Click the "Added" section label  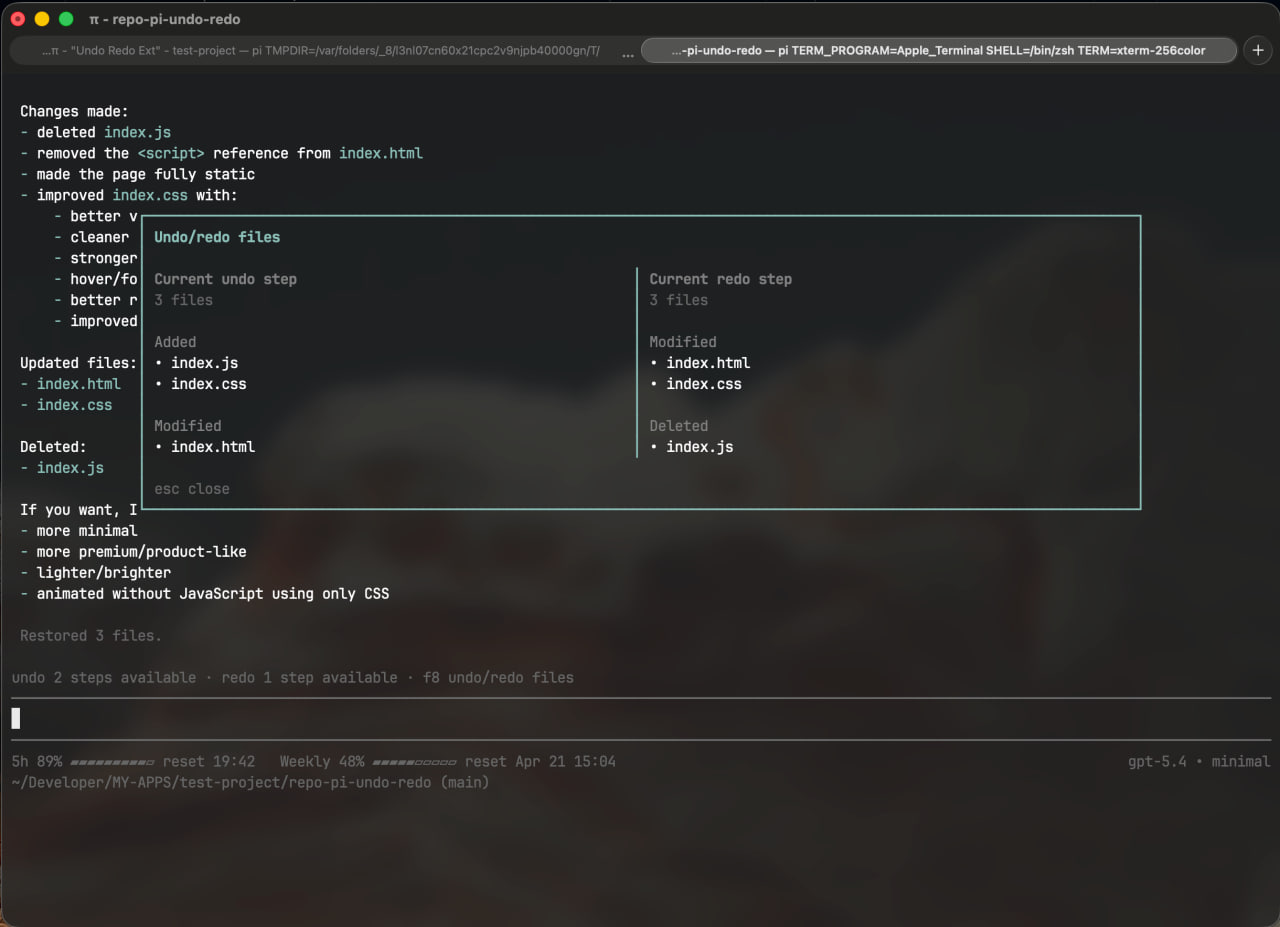pos(175,342)
